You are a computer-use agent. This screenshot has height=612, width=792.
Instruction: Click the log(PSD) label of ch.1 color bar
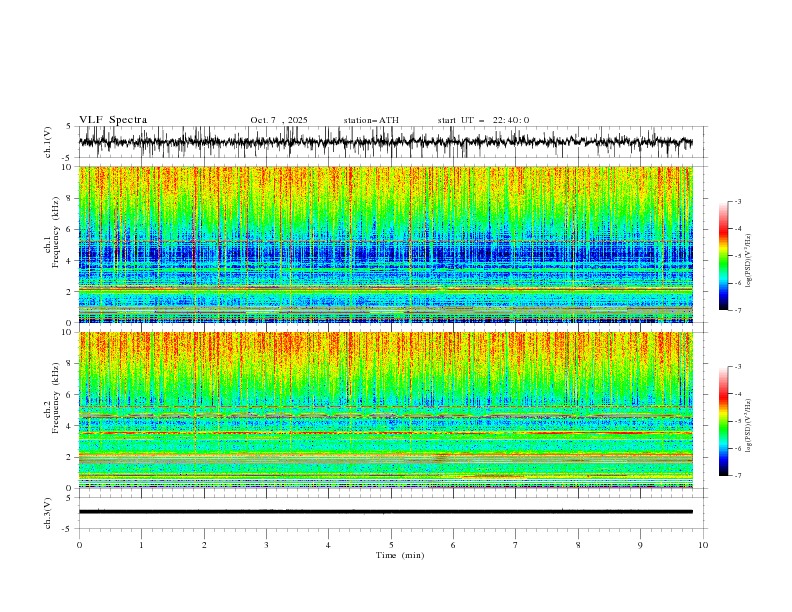click(x=748, y=261)
